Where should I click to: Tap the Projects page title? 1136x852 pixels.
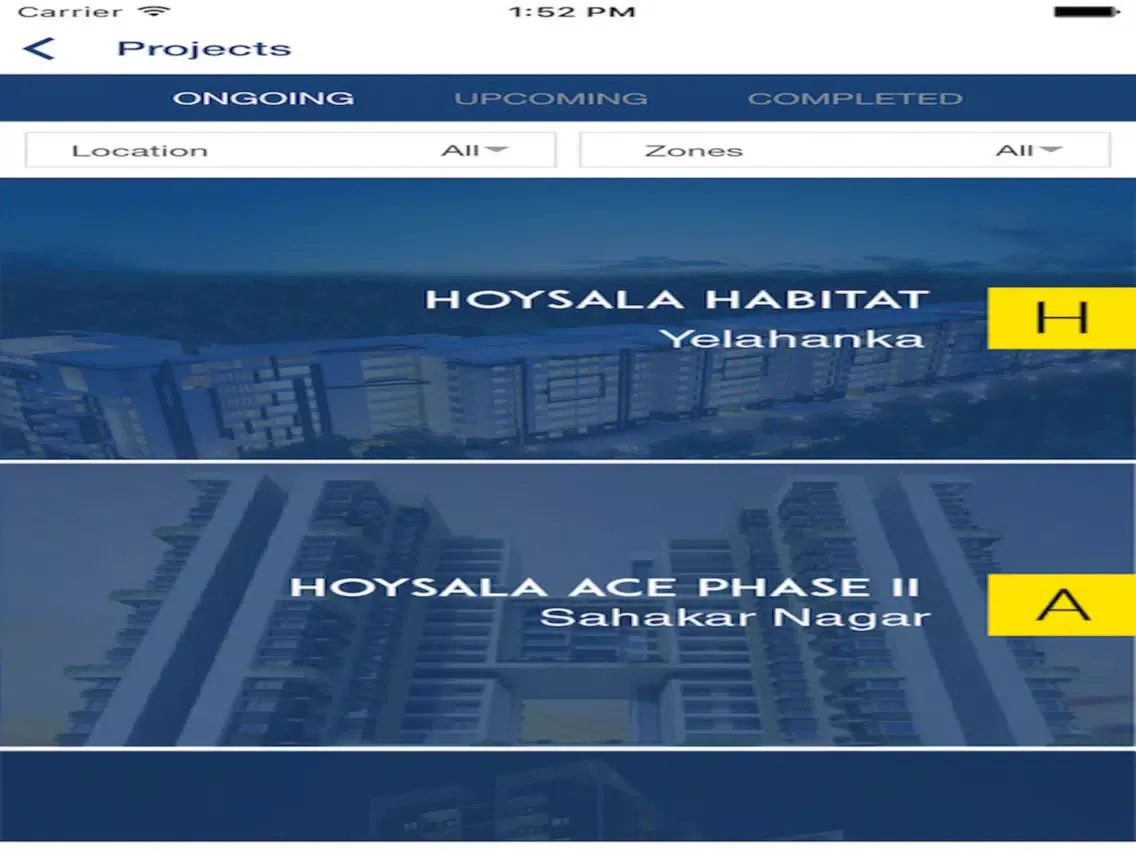[204, 49]
